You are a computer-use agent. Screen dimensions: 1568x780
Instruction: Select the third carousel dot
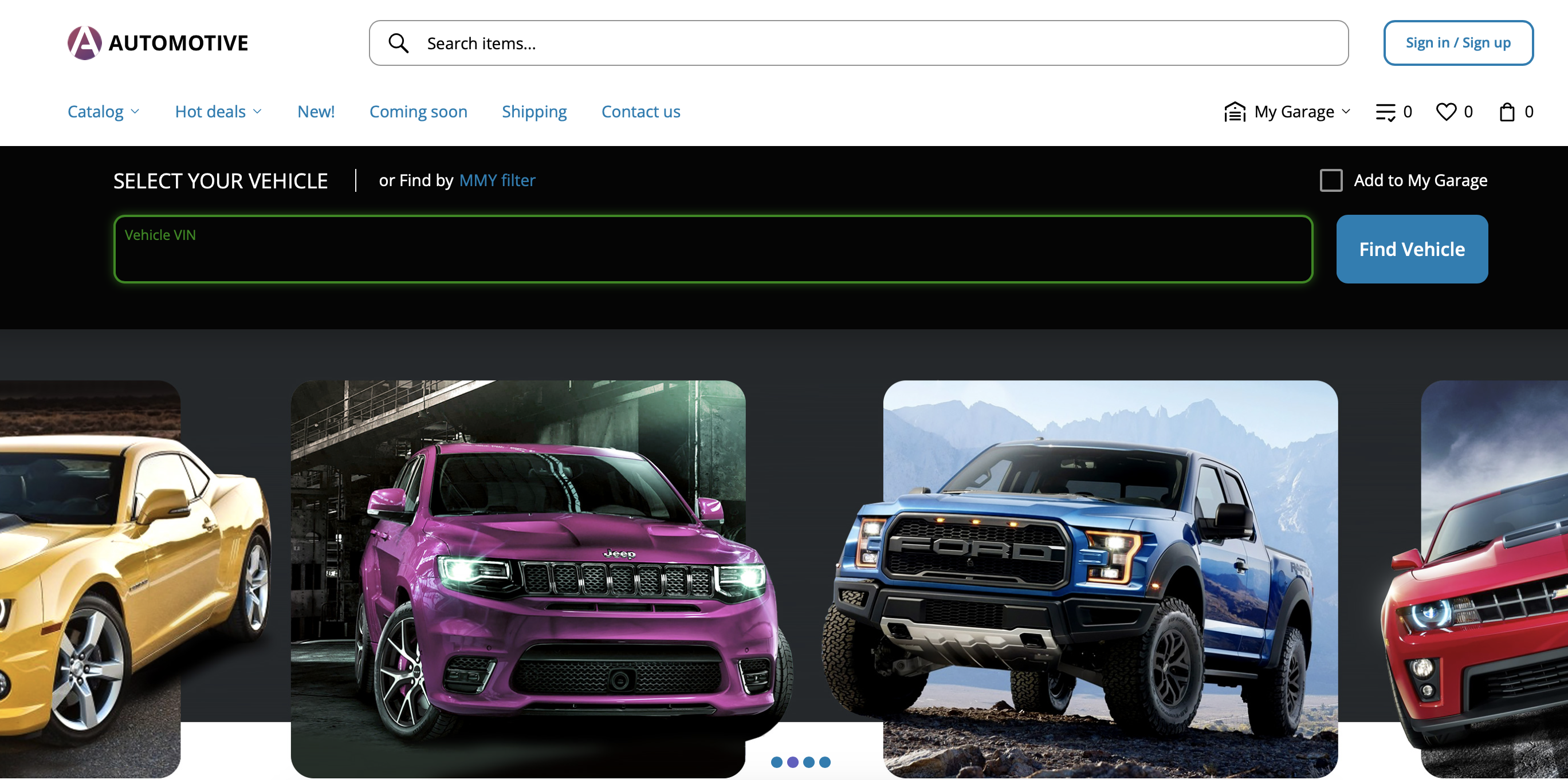(809, 762)
